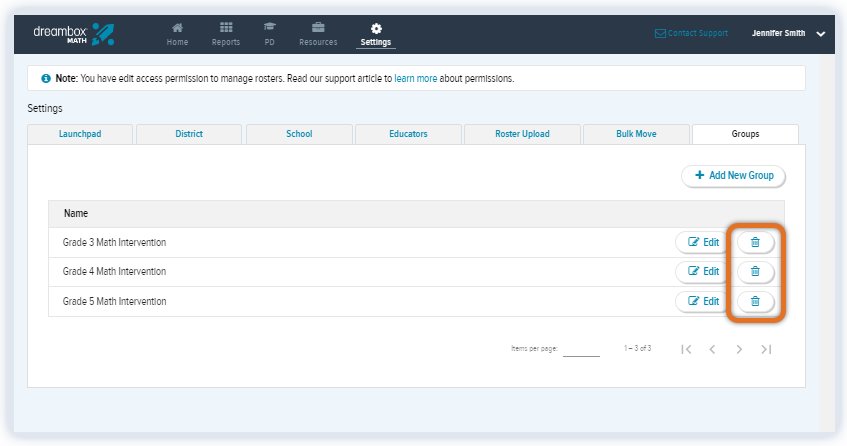The height and width of the screenshot is (446, 847).
Task: Jump to last page of groups
Action: [766, 349]
